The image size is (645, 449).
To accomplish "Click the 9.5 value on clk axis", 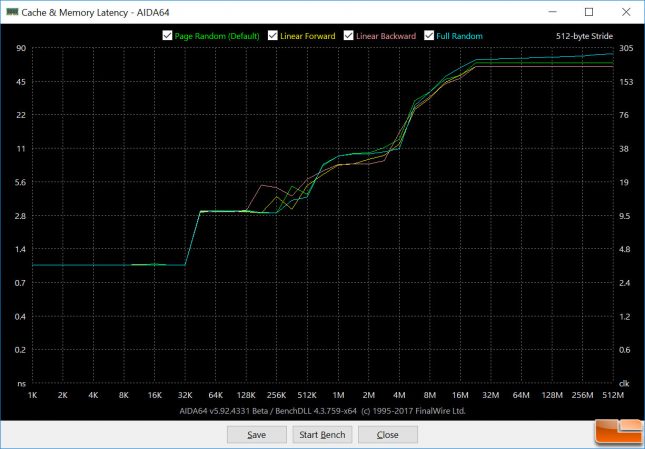I will (x=624, y=216).
